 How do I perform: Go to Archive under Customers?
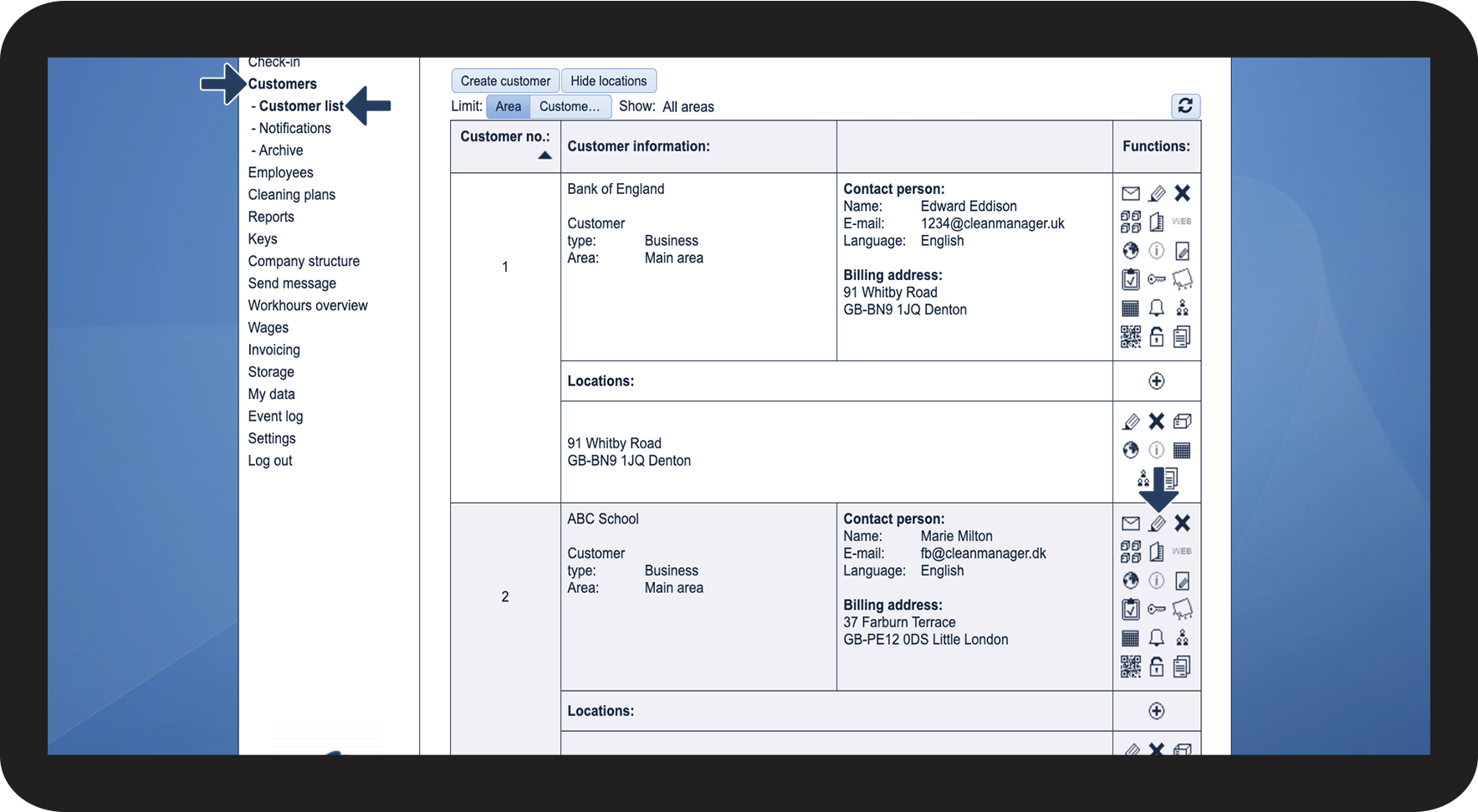[x=280, y=151]
